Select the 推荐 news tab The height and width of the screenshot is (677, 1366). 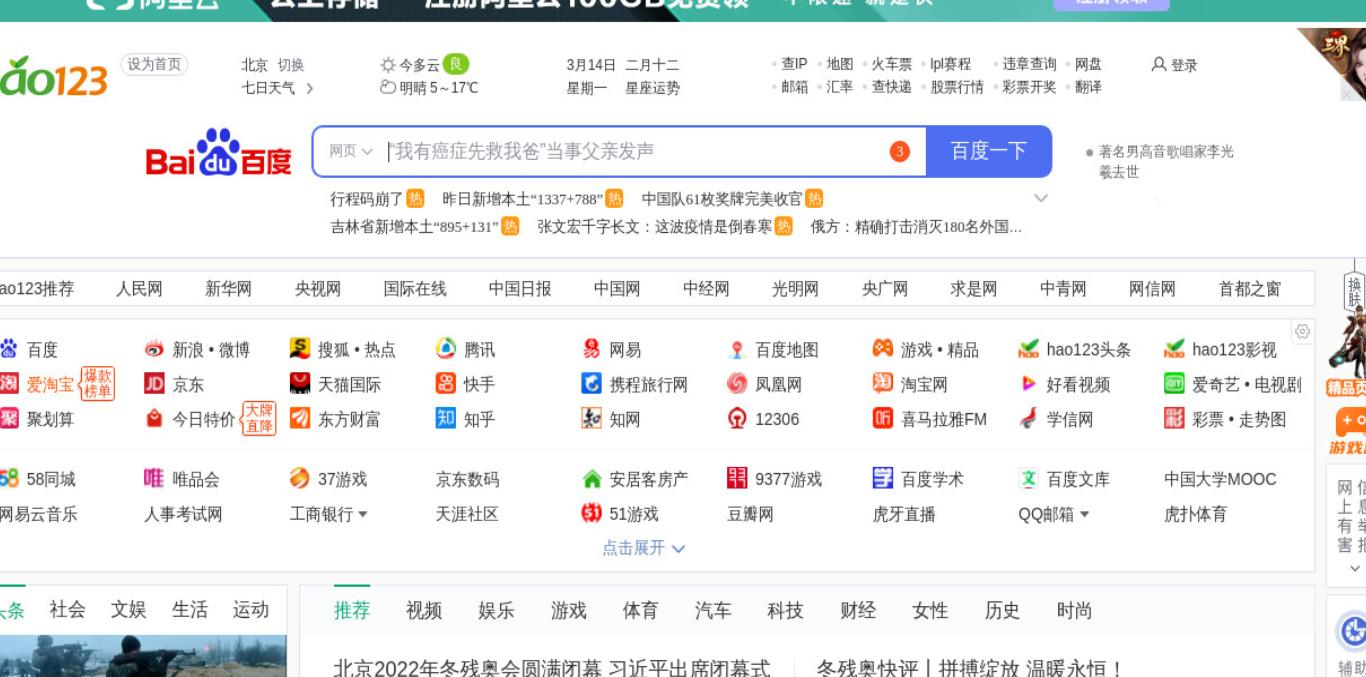pyautogui.click(x=352, y=610)
